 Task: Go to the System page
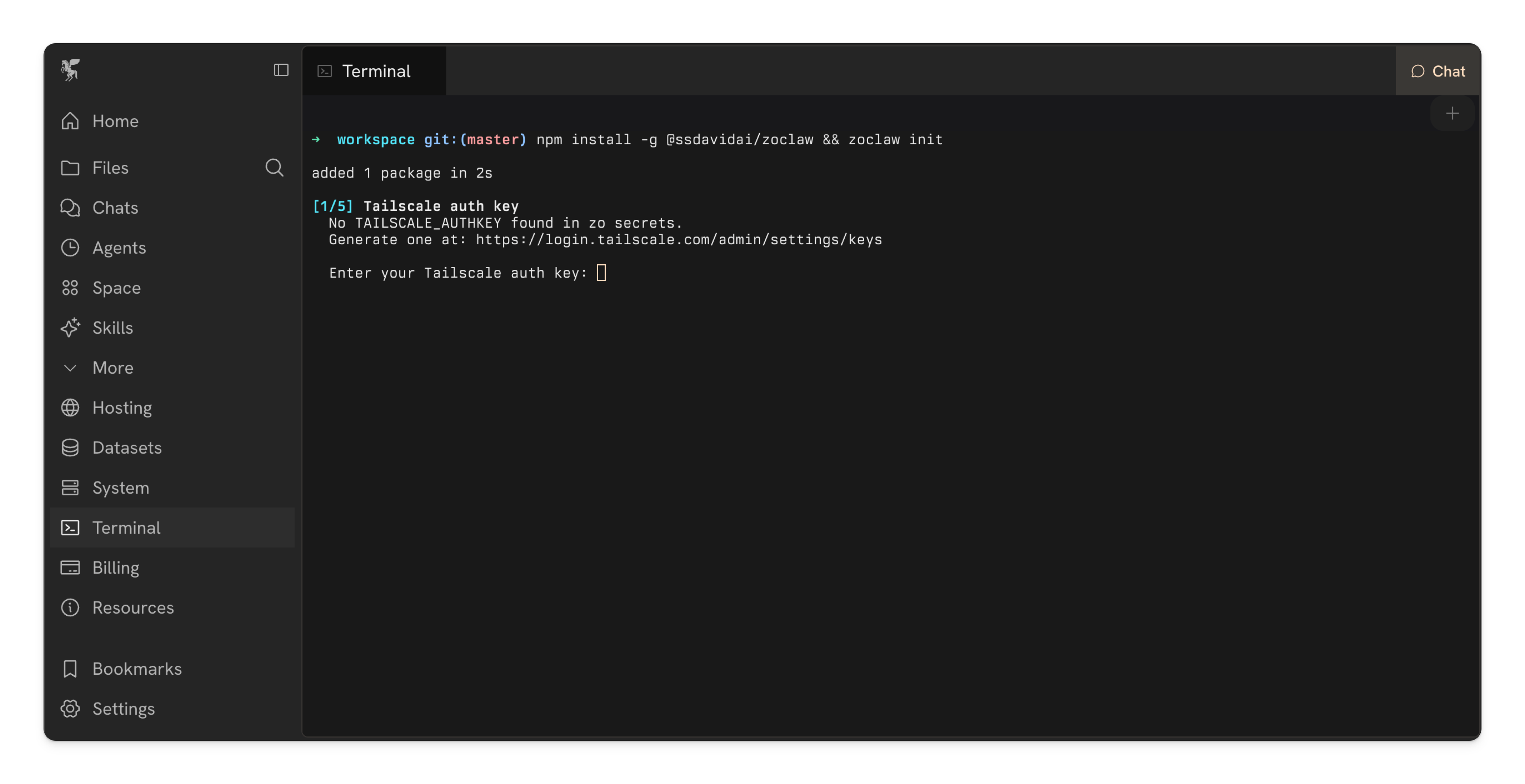(x=120, y=487)
